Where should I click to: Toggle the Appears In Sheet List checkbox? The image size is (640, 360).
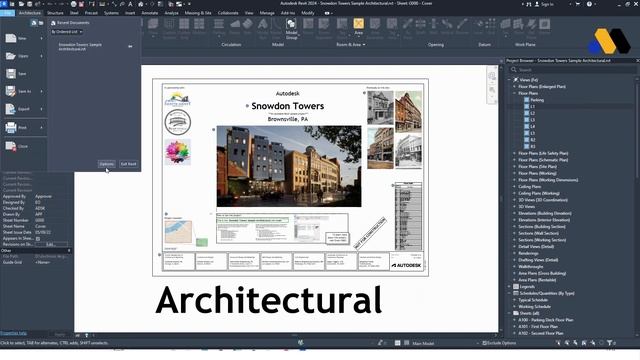38,238
